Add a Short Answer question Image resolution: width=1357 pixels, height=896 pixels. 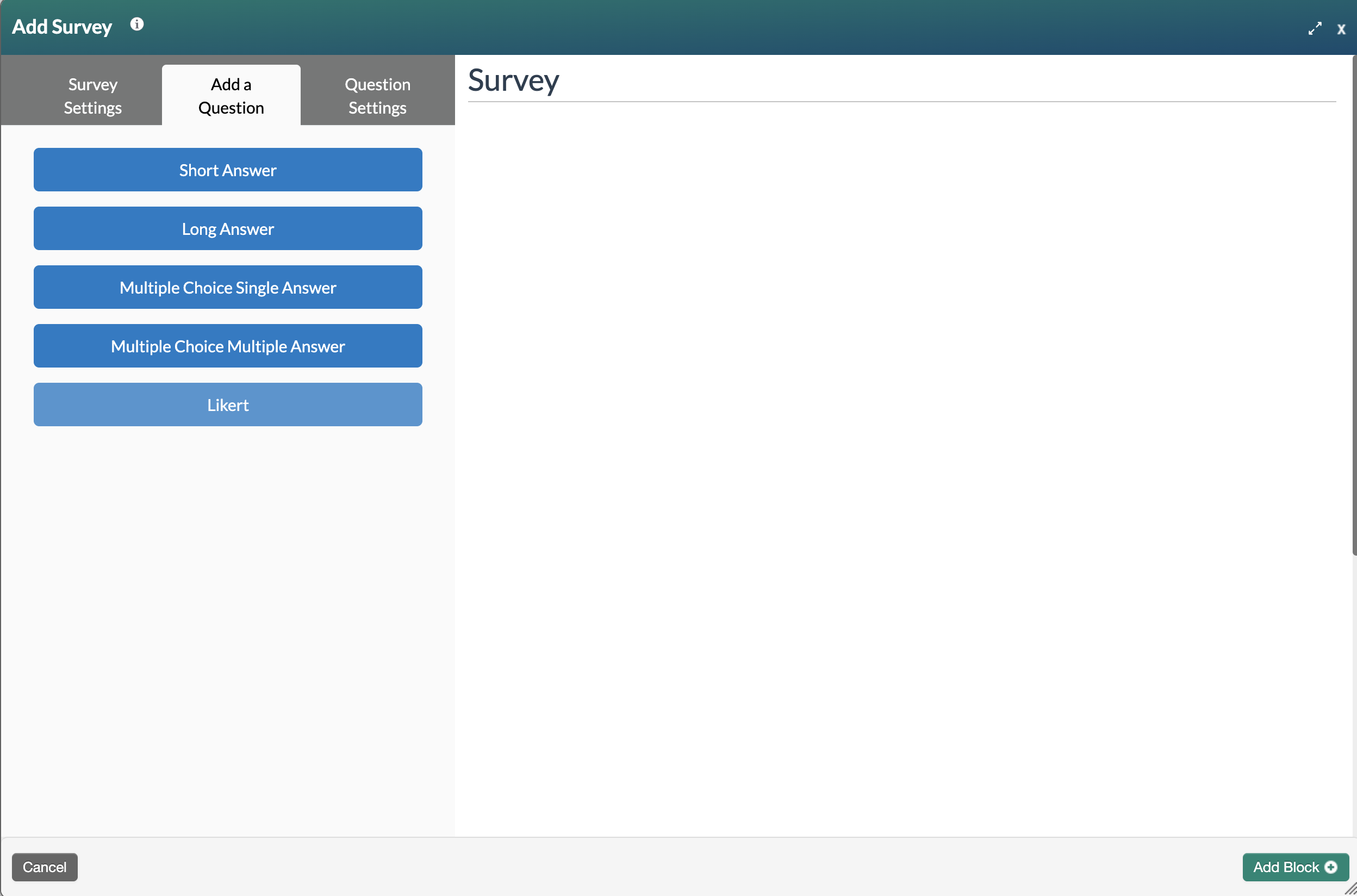click(x=227, y=170)
